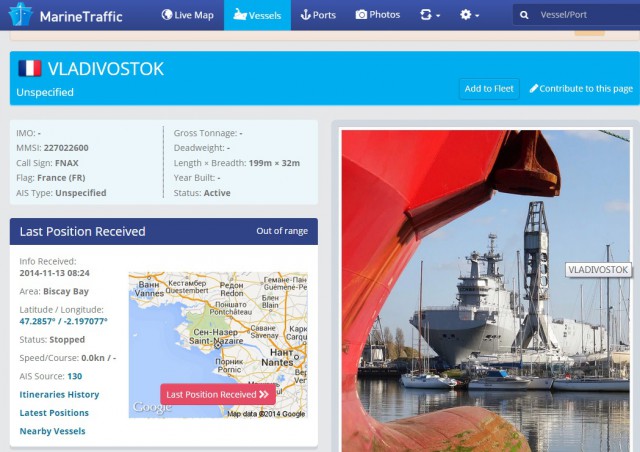Click the Info Received date 2014-11-13 08:24

point(54,273)
